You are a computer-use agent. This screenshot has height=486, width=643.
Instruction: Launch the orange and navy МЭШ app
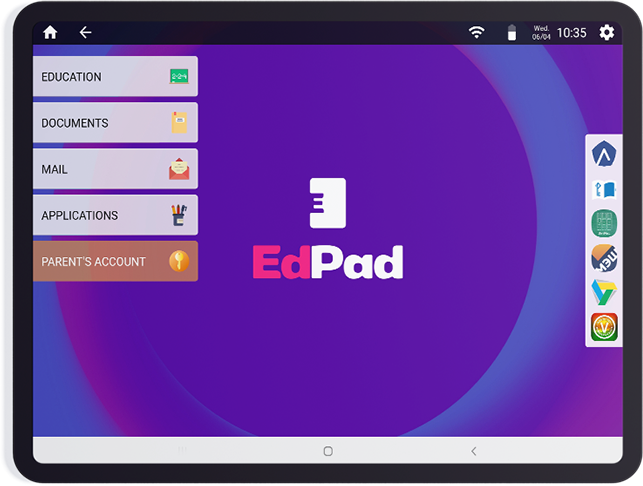pos(603,258)
